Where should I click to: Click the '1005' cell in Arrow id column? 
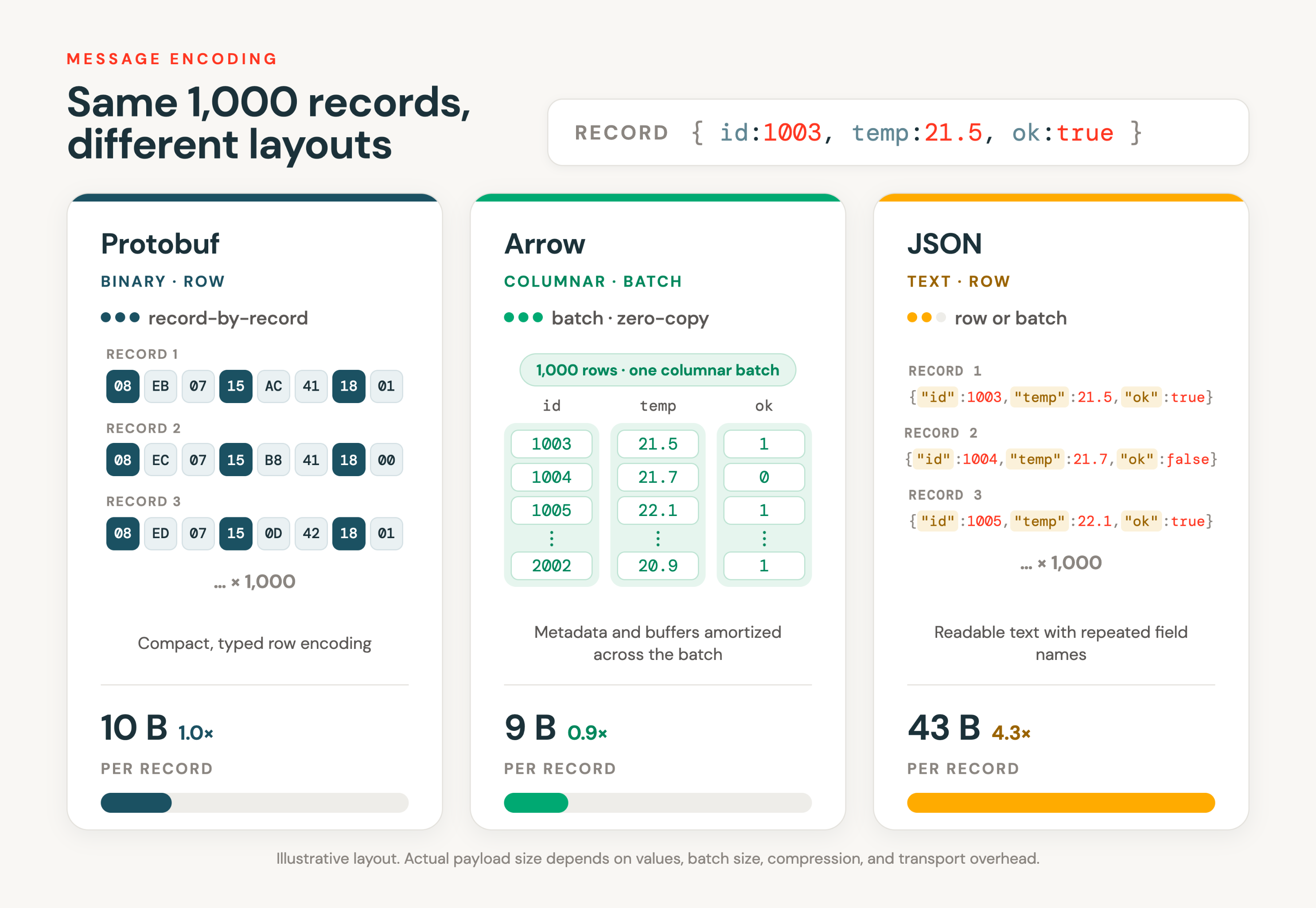tap(551, 510)
